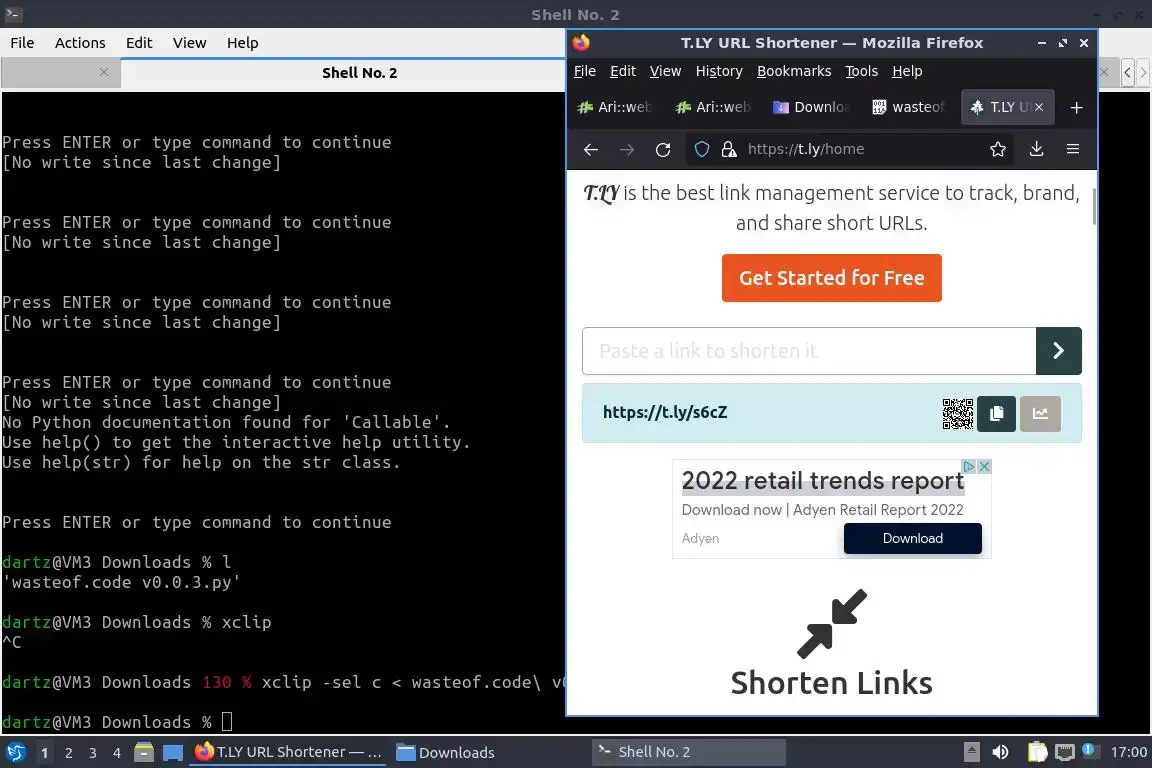Open AdChoices info icon on ad
The image size is (1152, 768).
(x=970, y=466)
